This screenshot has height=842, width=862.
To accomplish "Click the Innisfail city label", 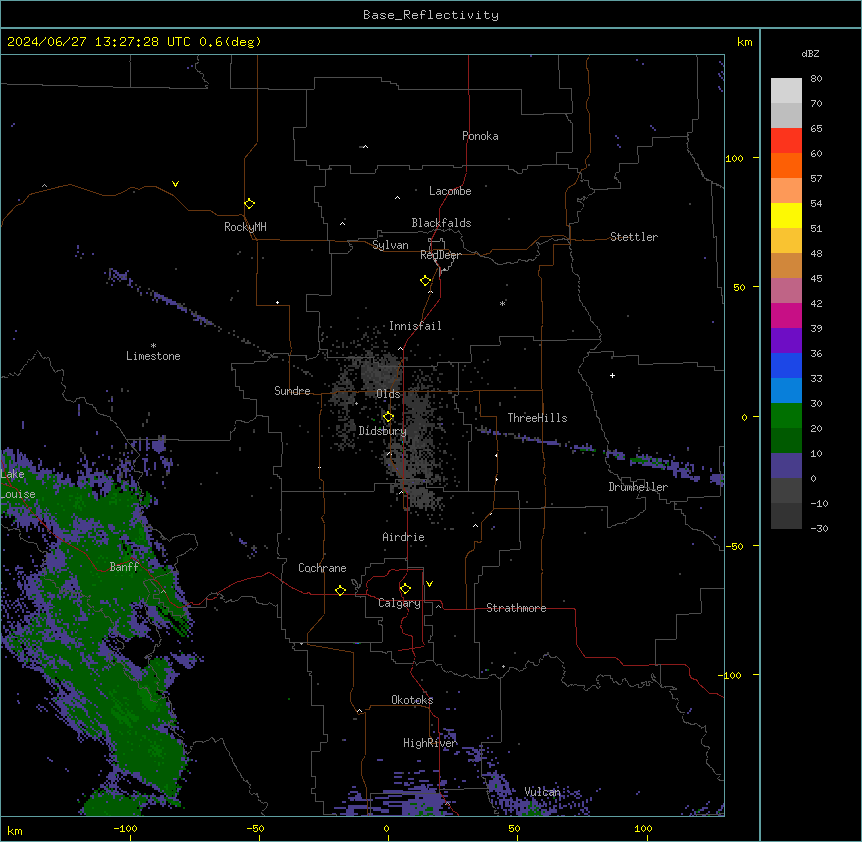I will coord(415,326).
